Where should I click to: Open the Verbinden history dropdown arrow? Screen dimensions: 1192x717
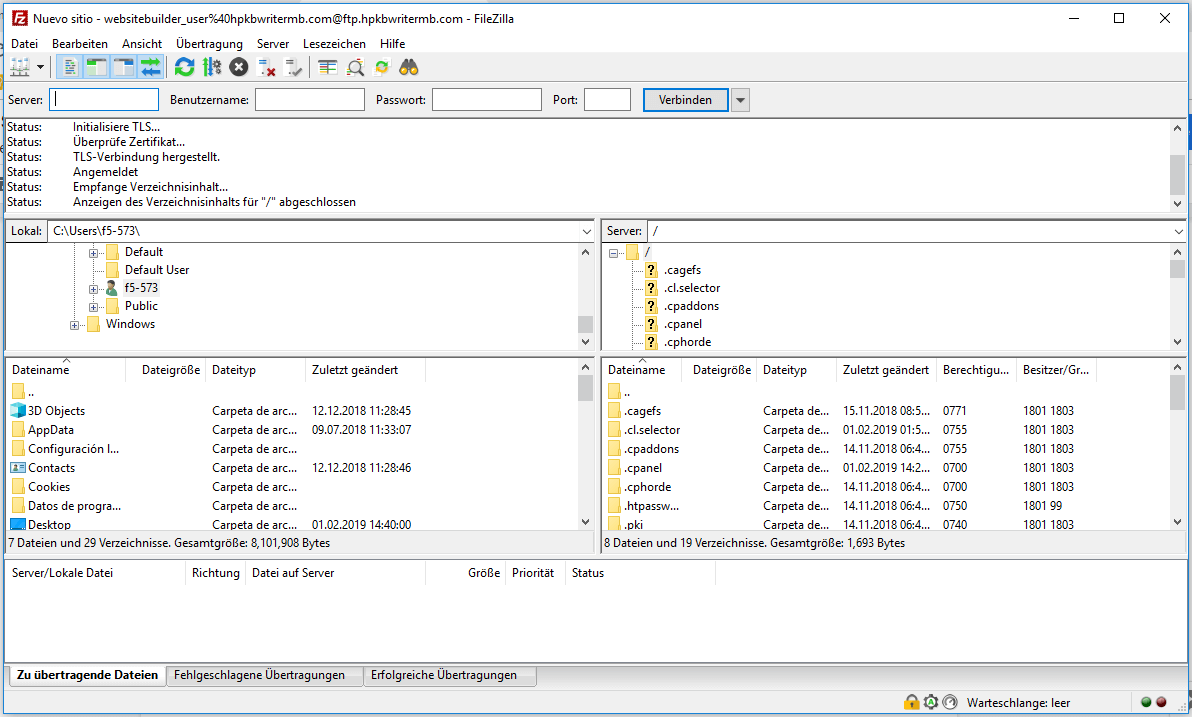(x=740, y=100)
